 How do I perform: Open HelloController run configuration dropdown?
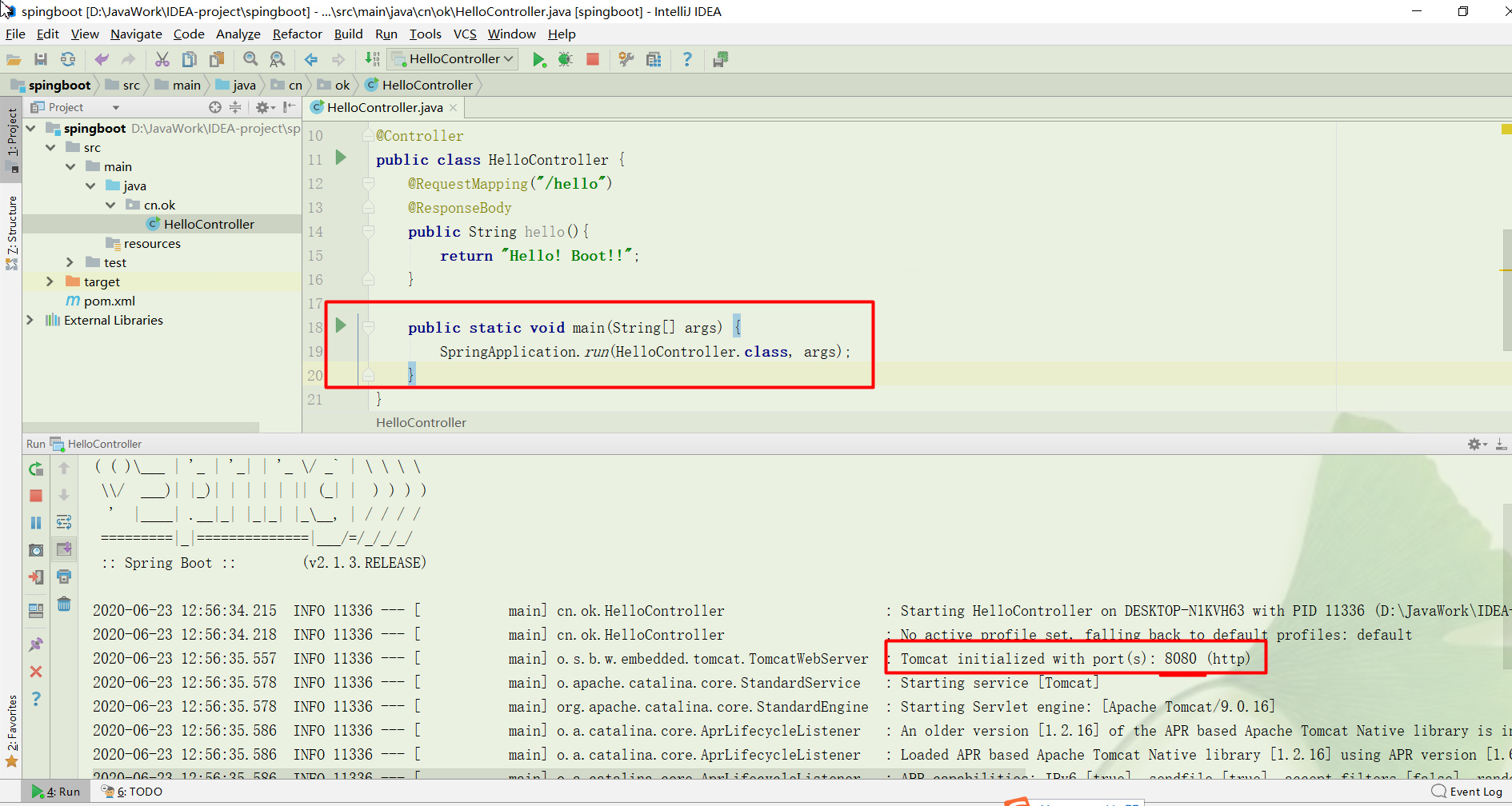[453, 59]
